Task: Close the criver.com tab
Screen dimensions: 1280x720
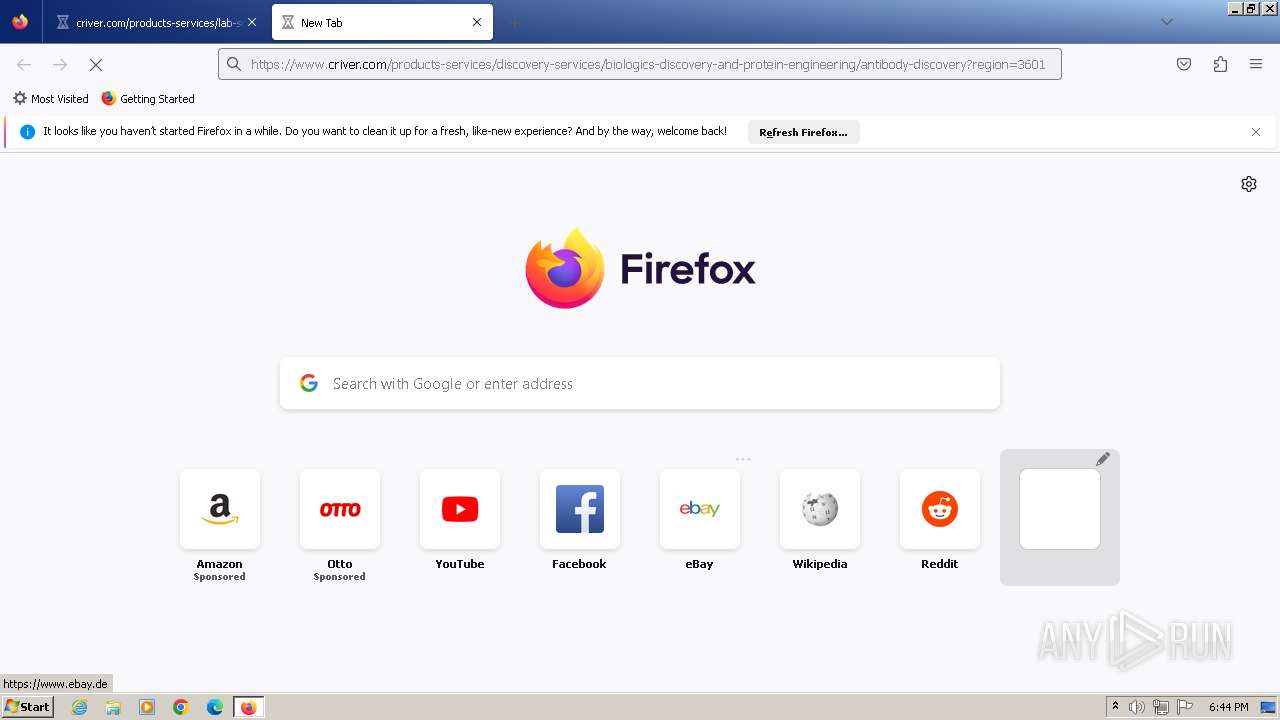Action: tap(252, 22)
